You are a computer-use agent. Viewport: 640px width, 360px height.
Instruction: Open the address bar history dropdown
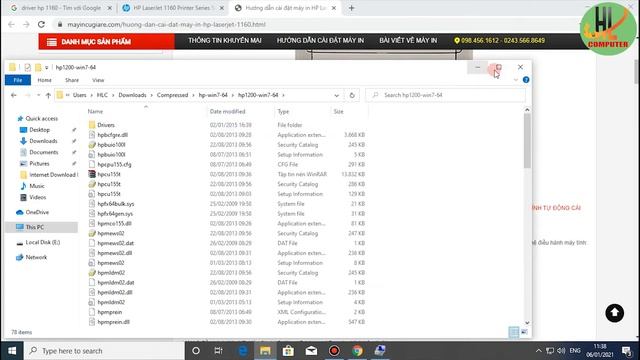click(336, 95)
